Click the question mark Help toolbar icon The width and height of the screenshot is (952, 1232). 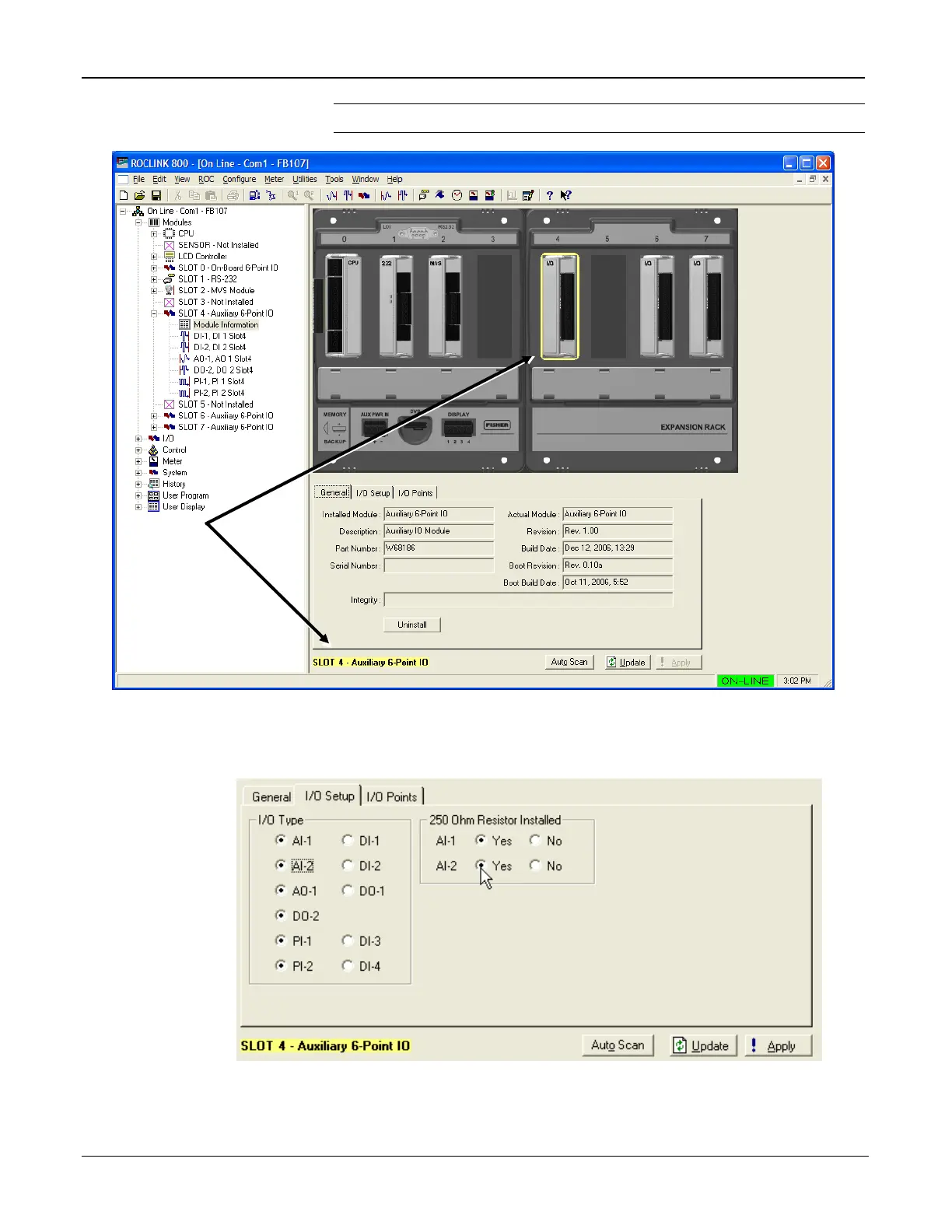549,195
